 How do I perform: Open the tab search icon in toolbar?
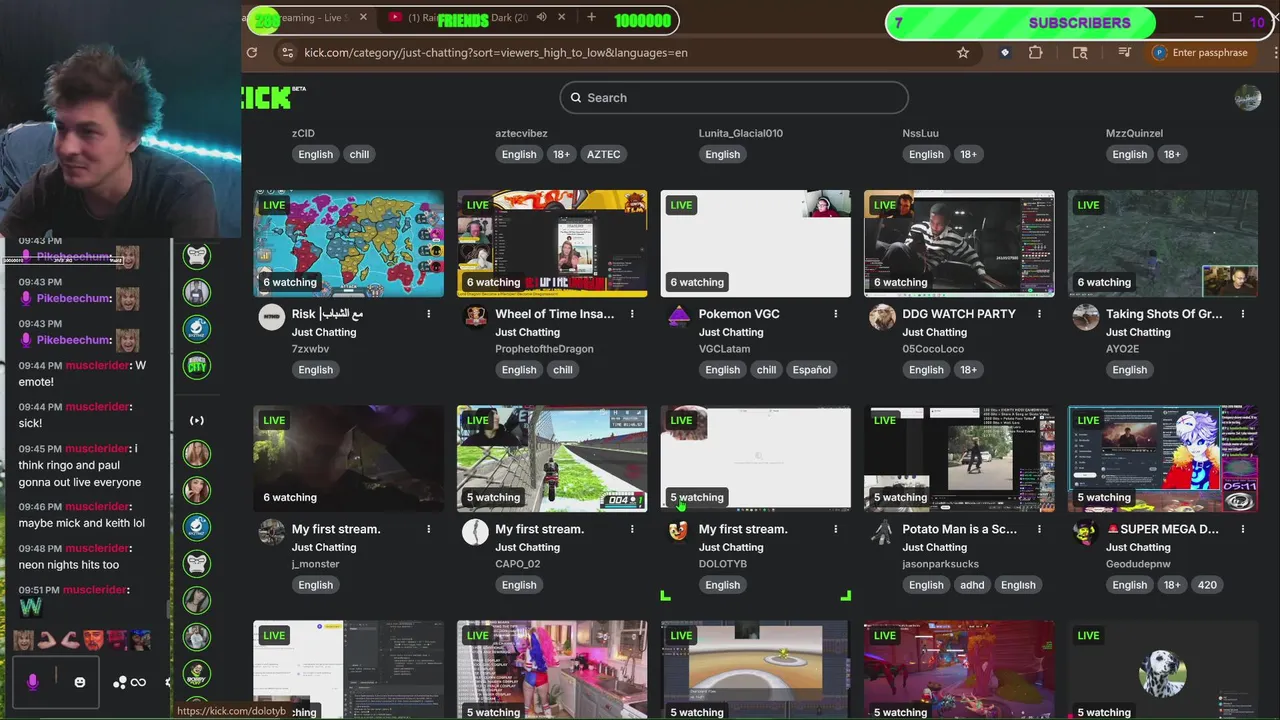pos(1080,53)
